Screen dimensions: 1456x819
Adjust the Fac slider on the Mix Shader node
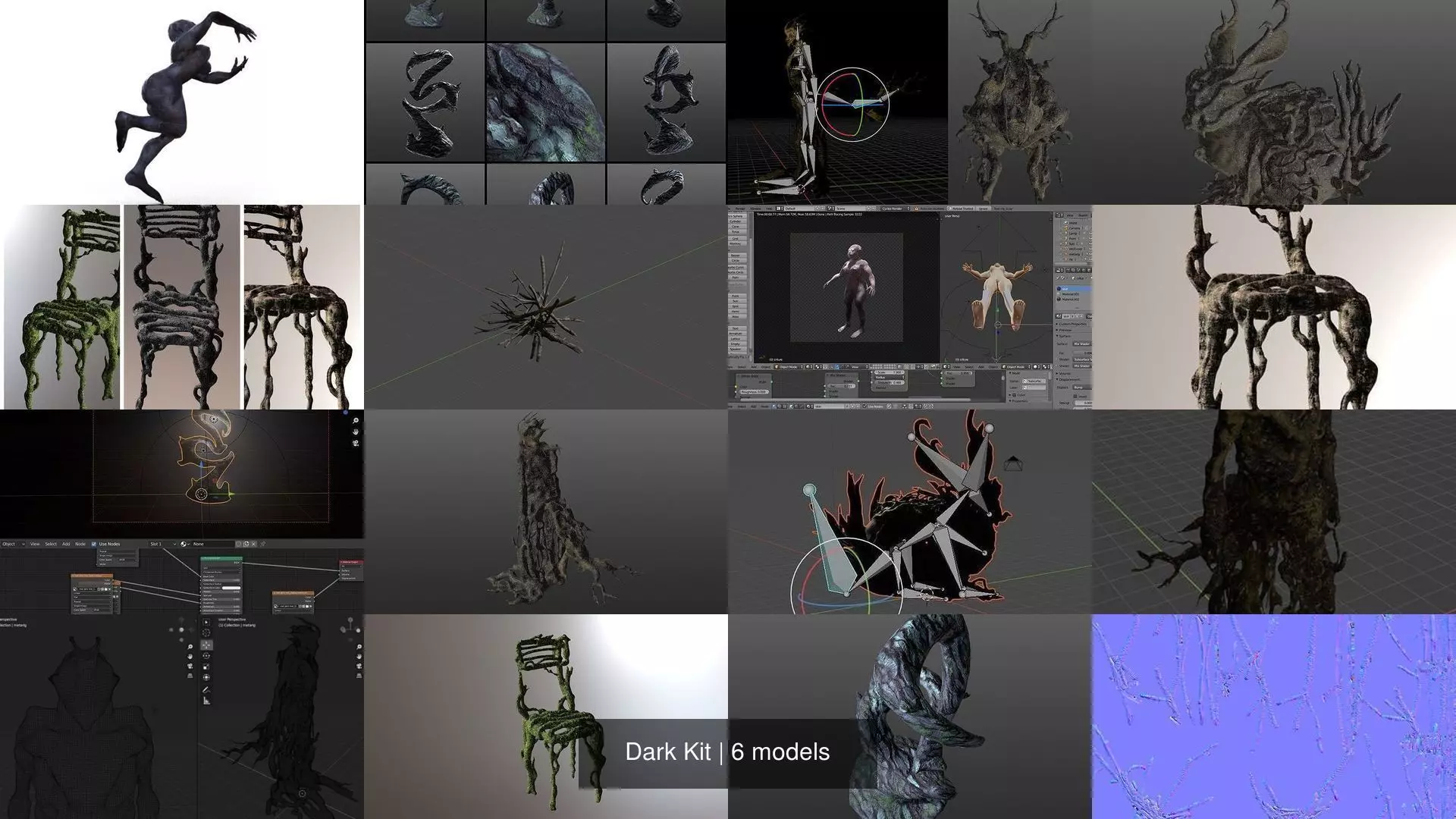tap(841, 386)
